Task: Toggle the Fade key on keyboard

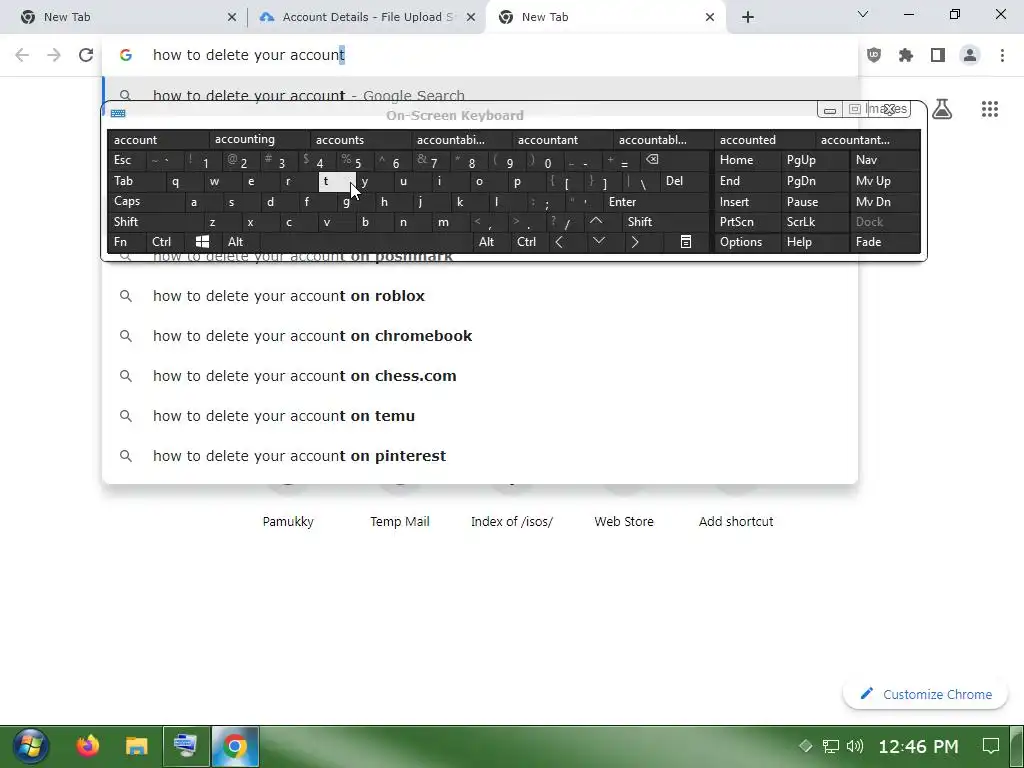Action: [x=885, y=242]
